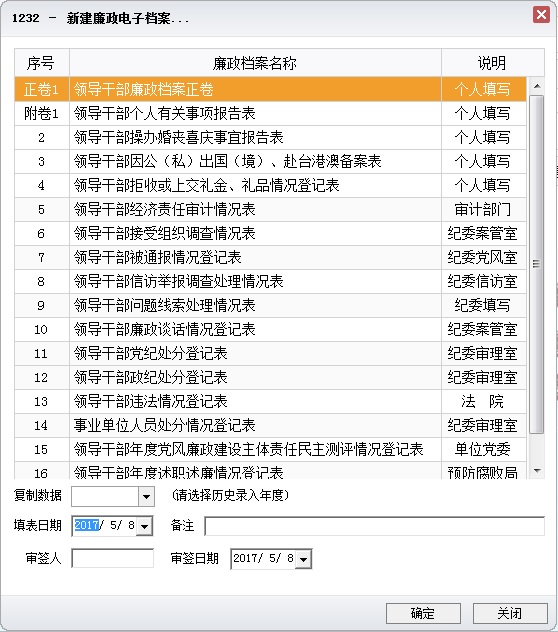Open the 填表日期 date picker dropdown
The width and height of the screenshot is (558, 632).
coord(144,526)
